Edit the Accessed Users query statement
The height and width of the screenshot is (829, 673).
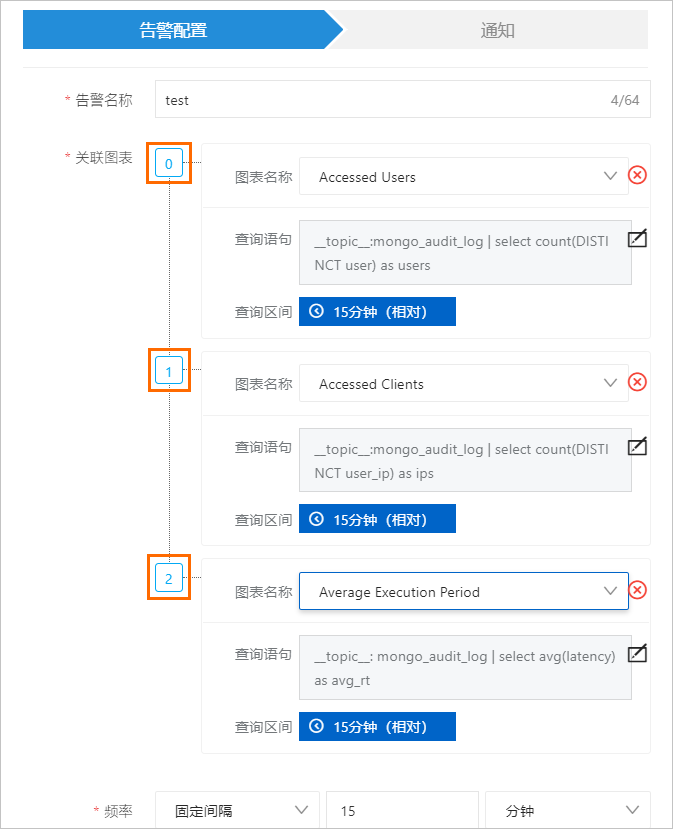[637, 239]
